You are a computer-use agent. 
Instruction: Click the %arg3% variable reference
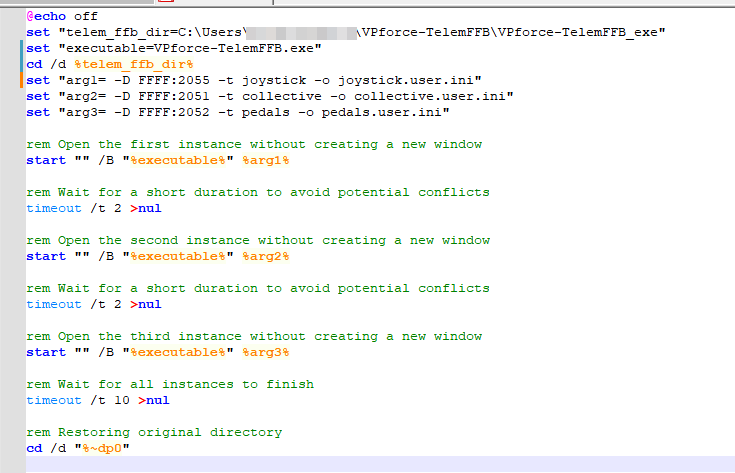coord(266,353)
